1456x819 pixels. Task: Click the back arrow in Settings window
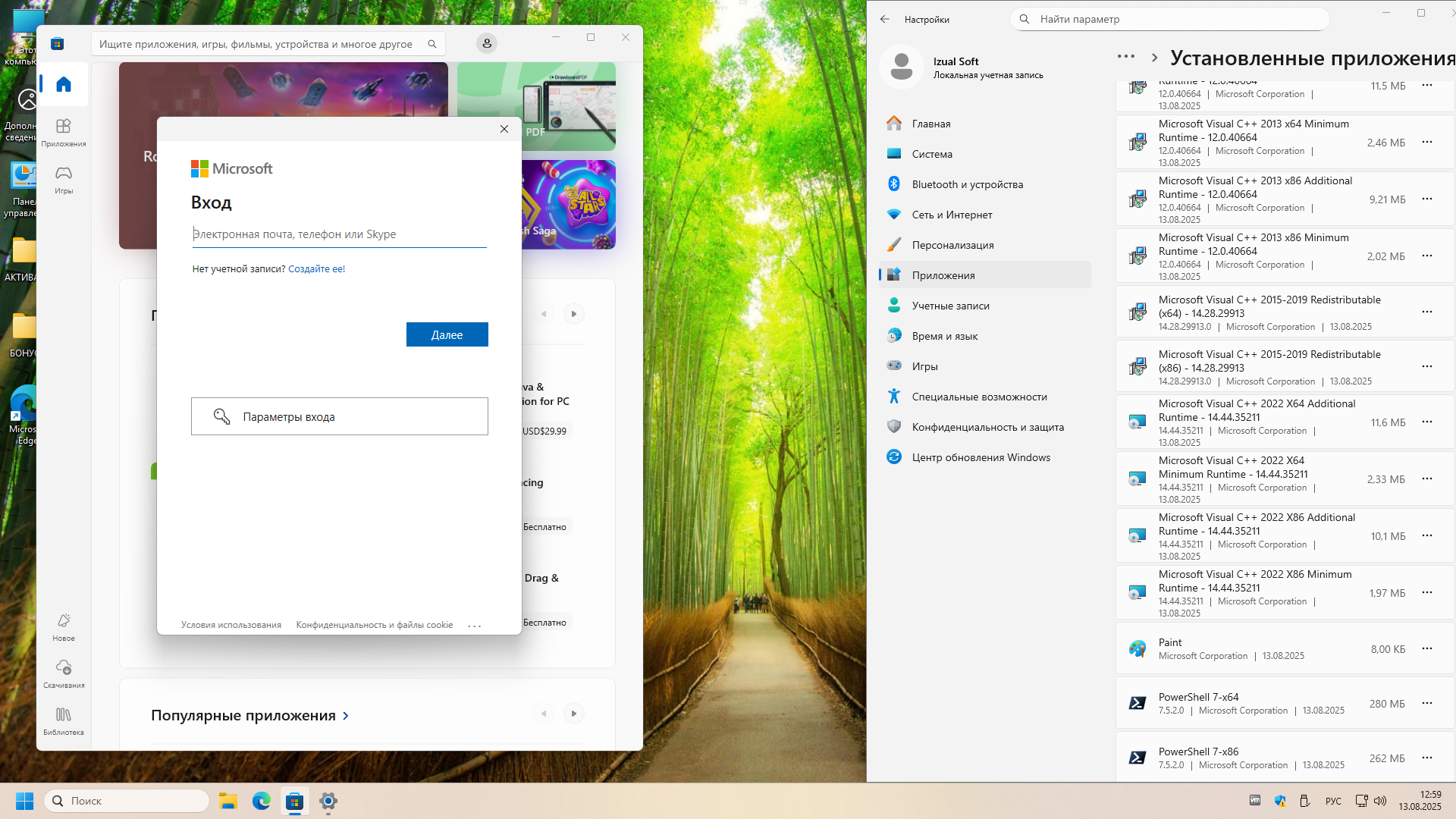point(885,19)
